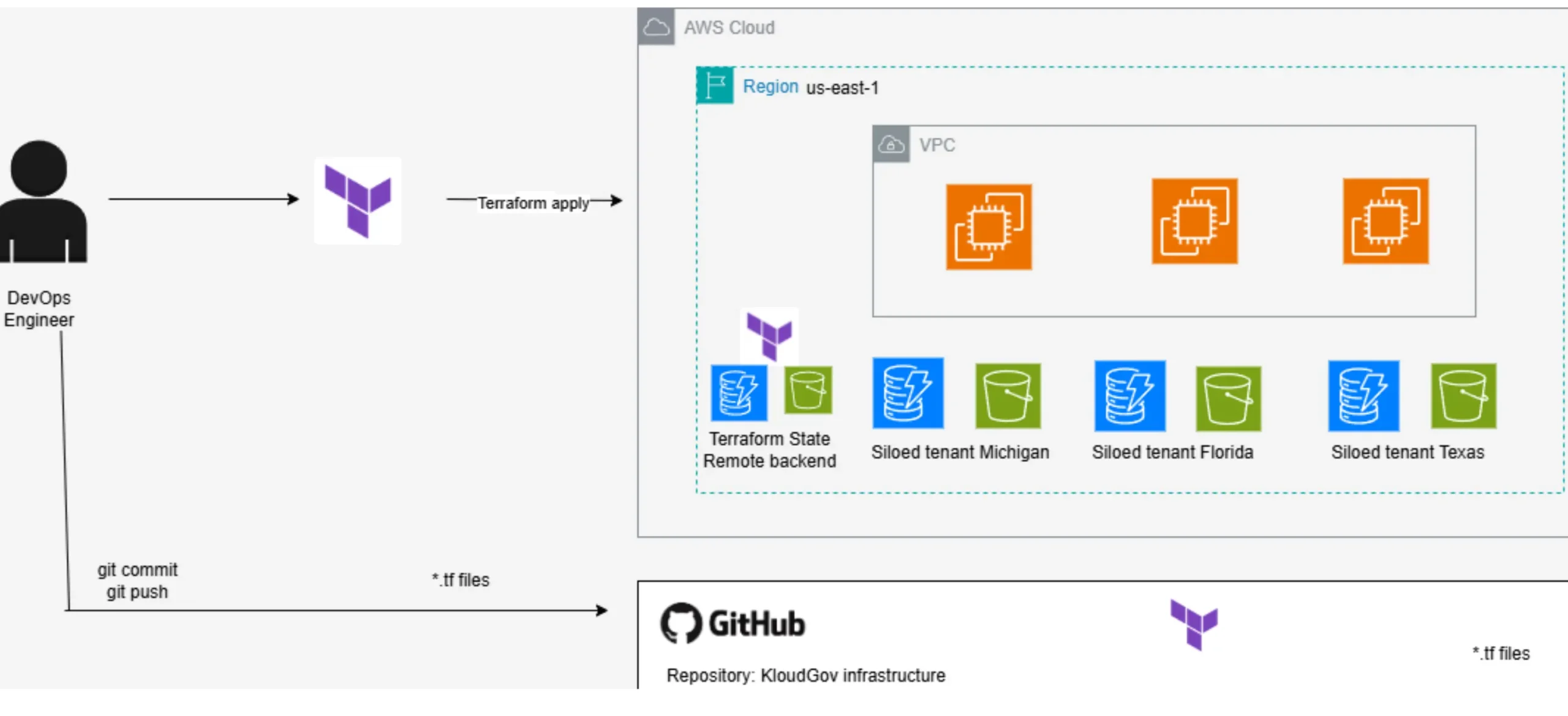Select the Texas tenant S3 bucket icon
Image resolution: width=1568 pixels, height=716 pixels.
tap(1463, 396)
